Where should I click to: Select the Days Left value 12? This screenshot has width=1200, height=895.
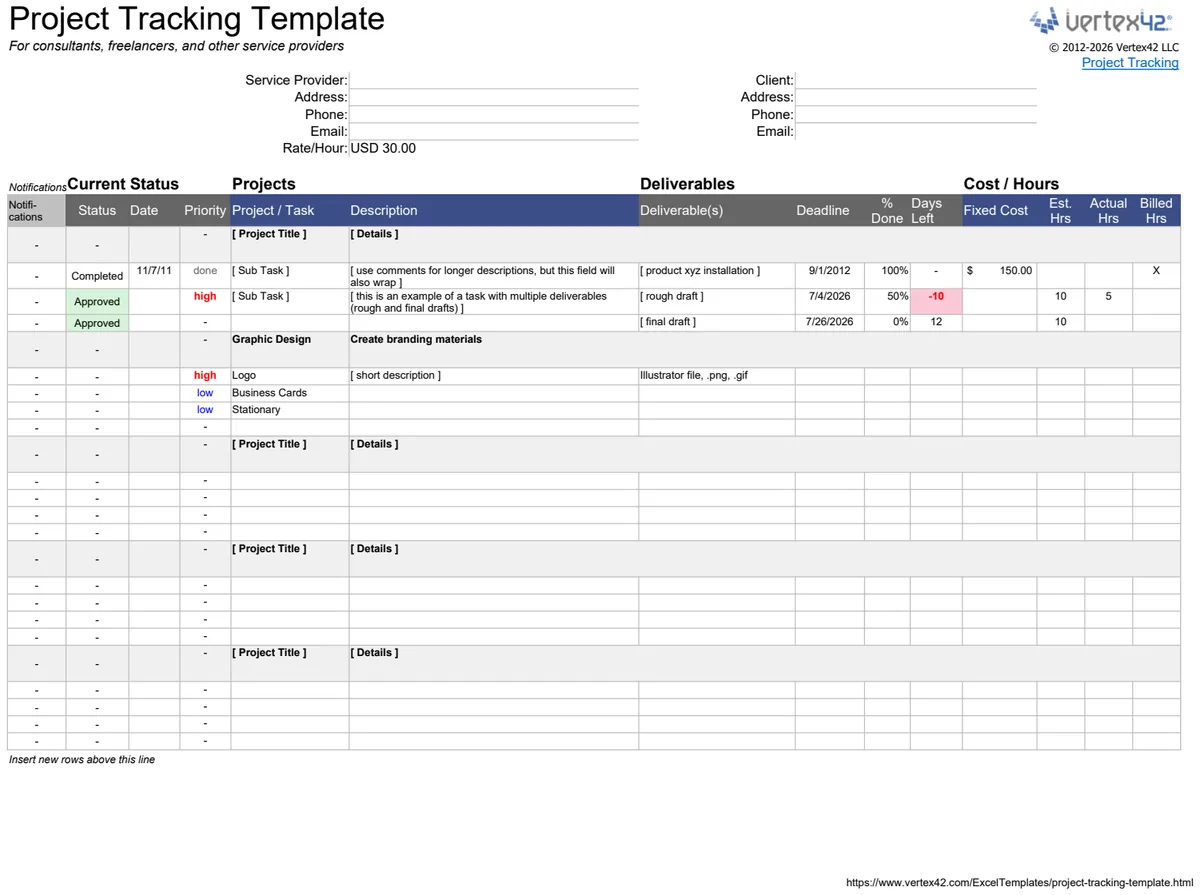pyautogui.click(x=936, y=322)
